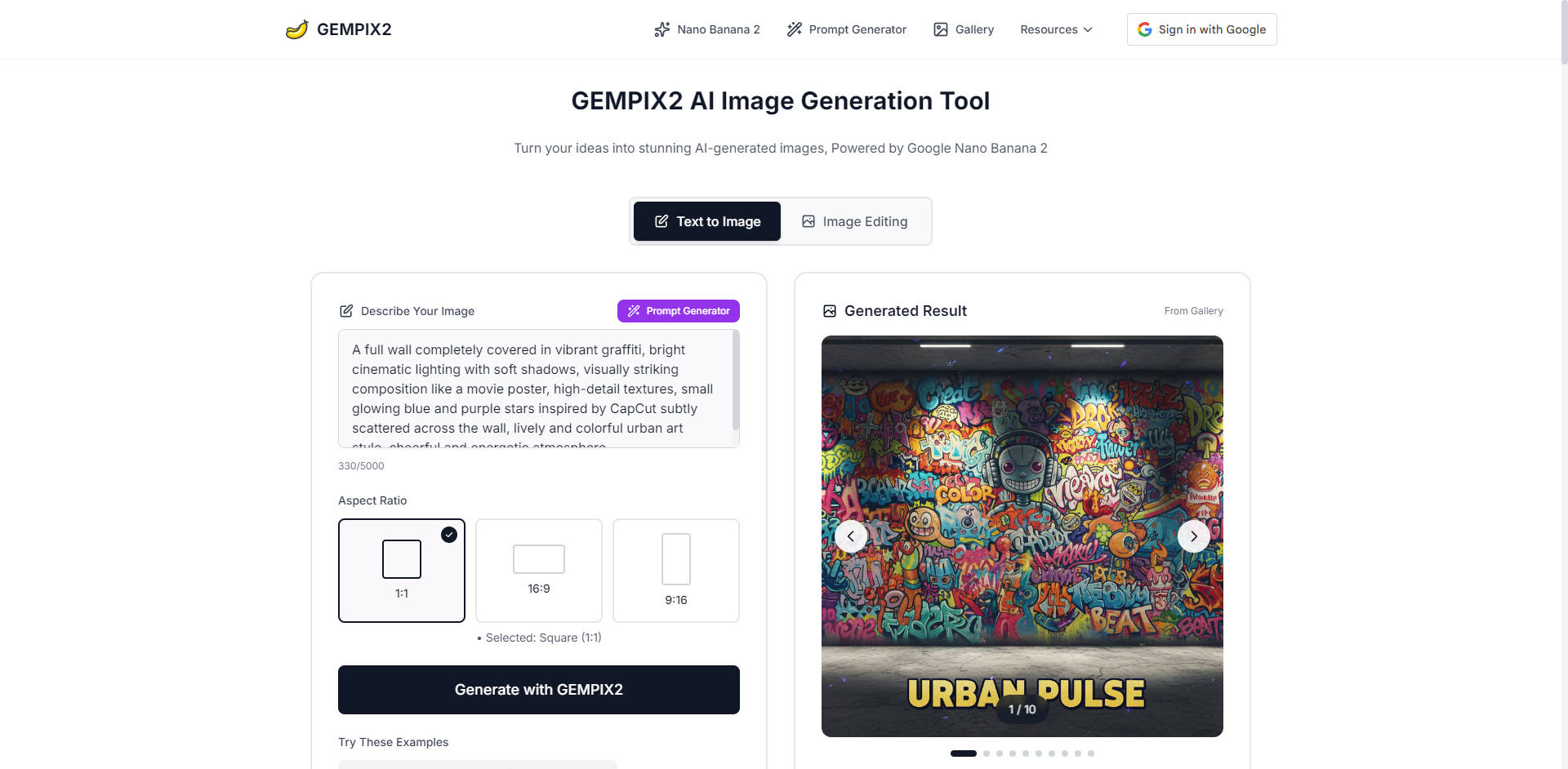Screen dimensions: 1568x769
Task: Click the Google icon in the sign-in button
Action: [x=1145, y=29]
